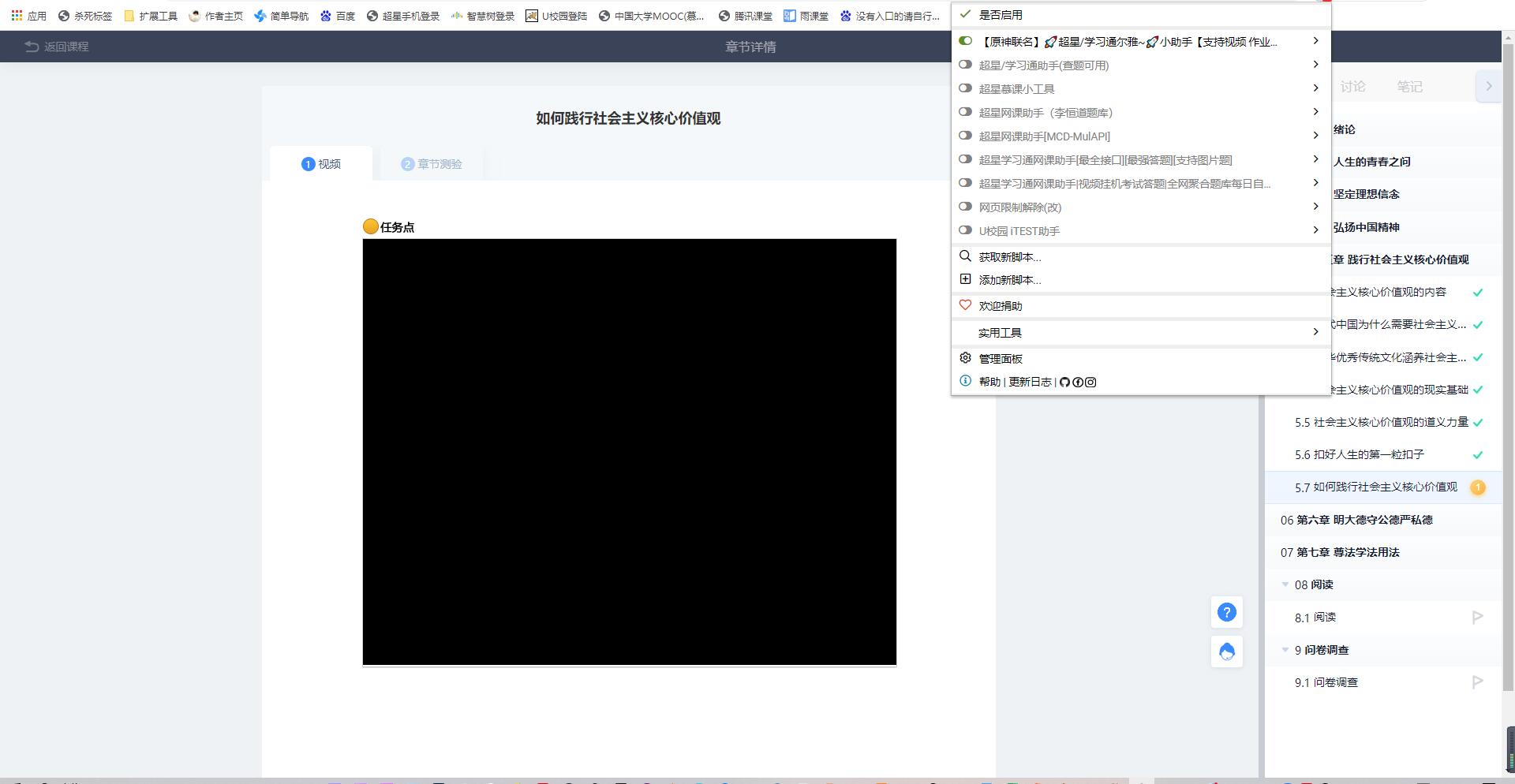Enable the 超星网课助手（李恒道题库）toggle

(x=965, y=112)
